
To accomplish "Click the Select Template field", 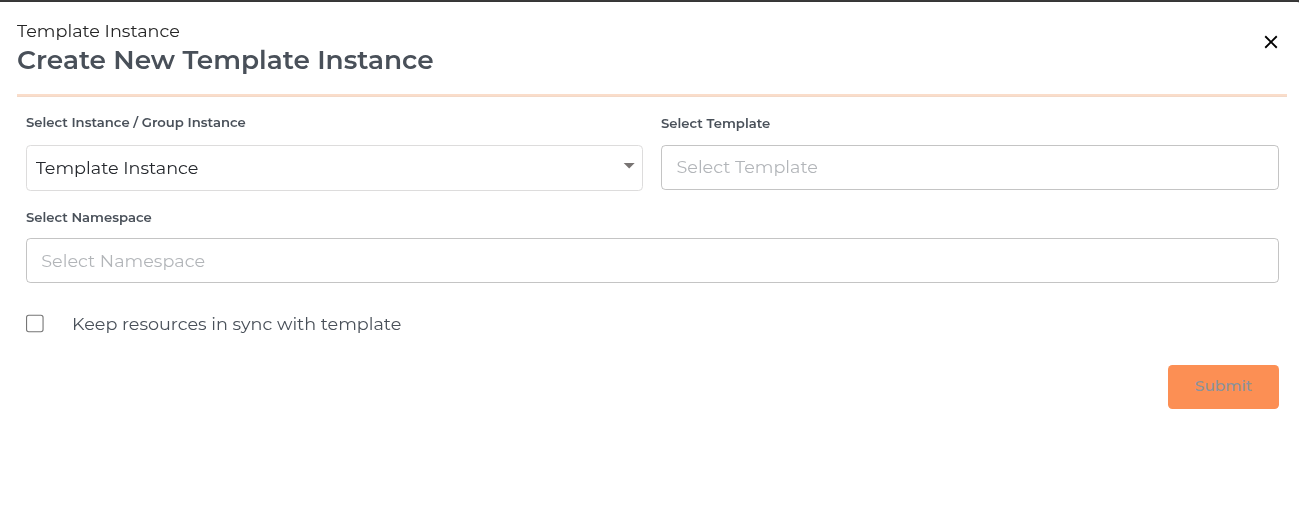I will tap(969, 168).
